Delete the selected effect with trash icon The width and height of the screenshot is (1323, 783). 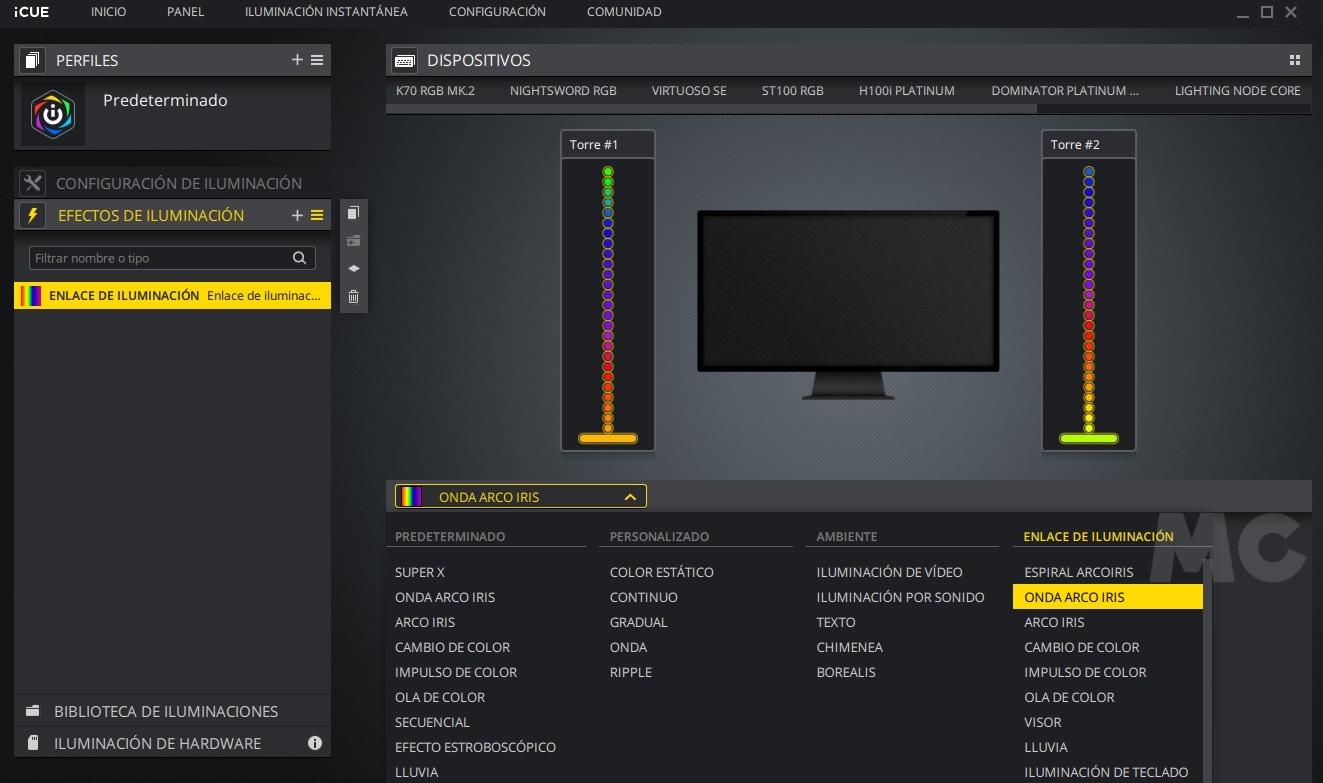click(x=353, y=297)
